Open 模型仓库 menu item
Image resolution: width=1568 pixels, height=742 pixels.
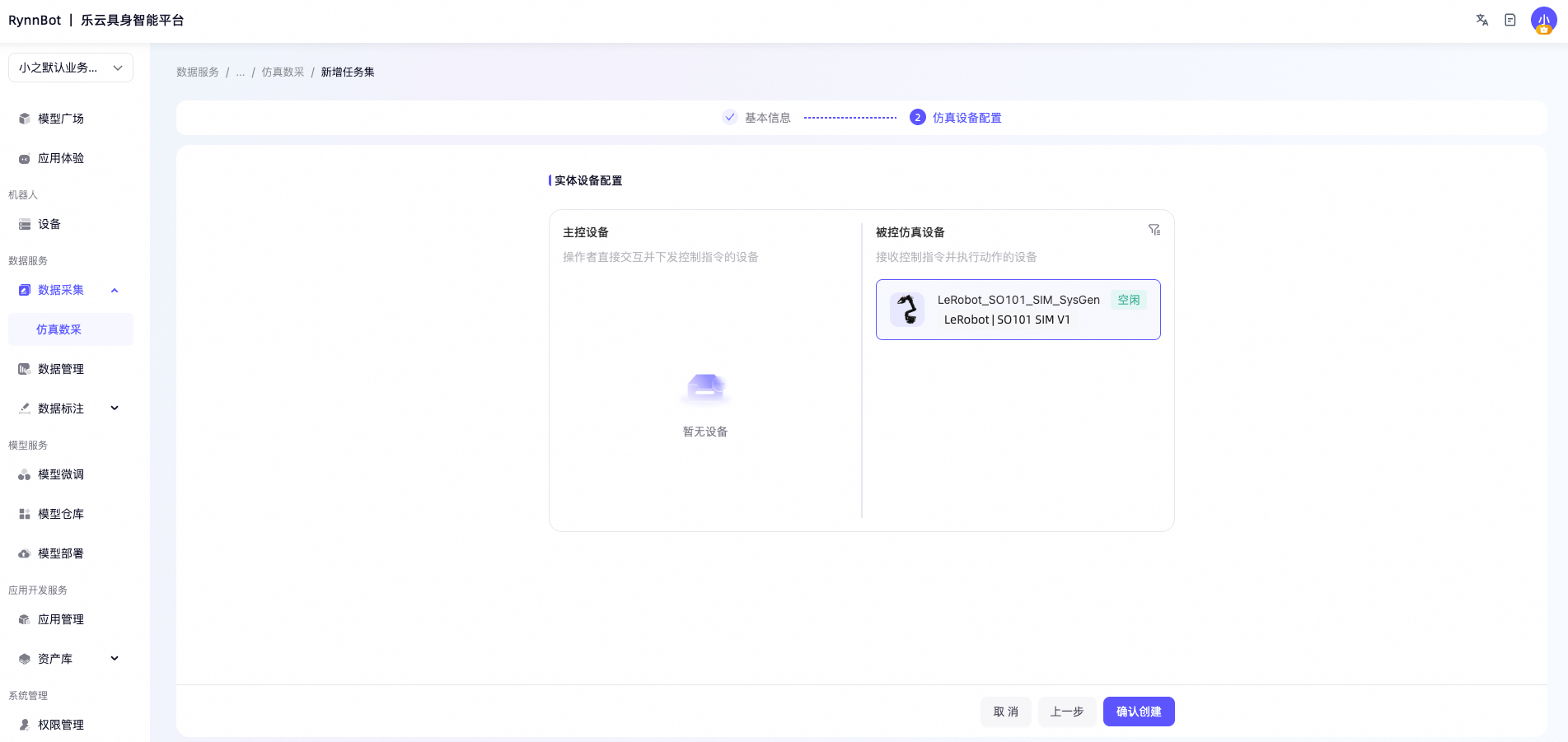(x=71, y=514)
